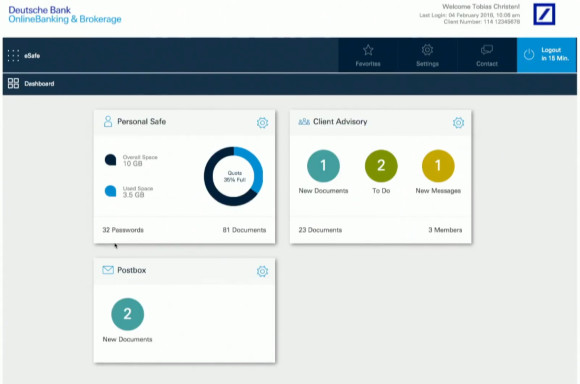Open Settings gear in the top navigation
The width and height of the screenshot is (580, 384).
[427, 50]
